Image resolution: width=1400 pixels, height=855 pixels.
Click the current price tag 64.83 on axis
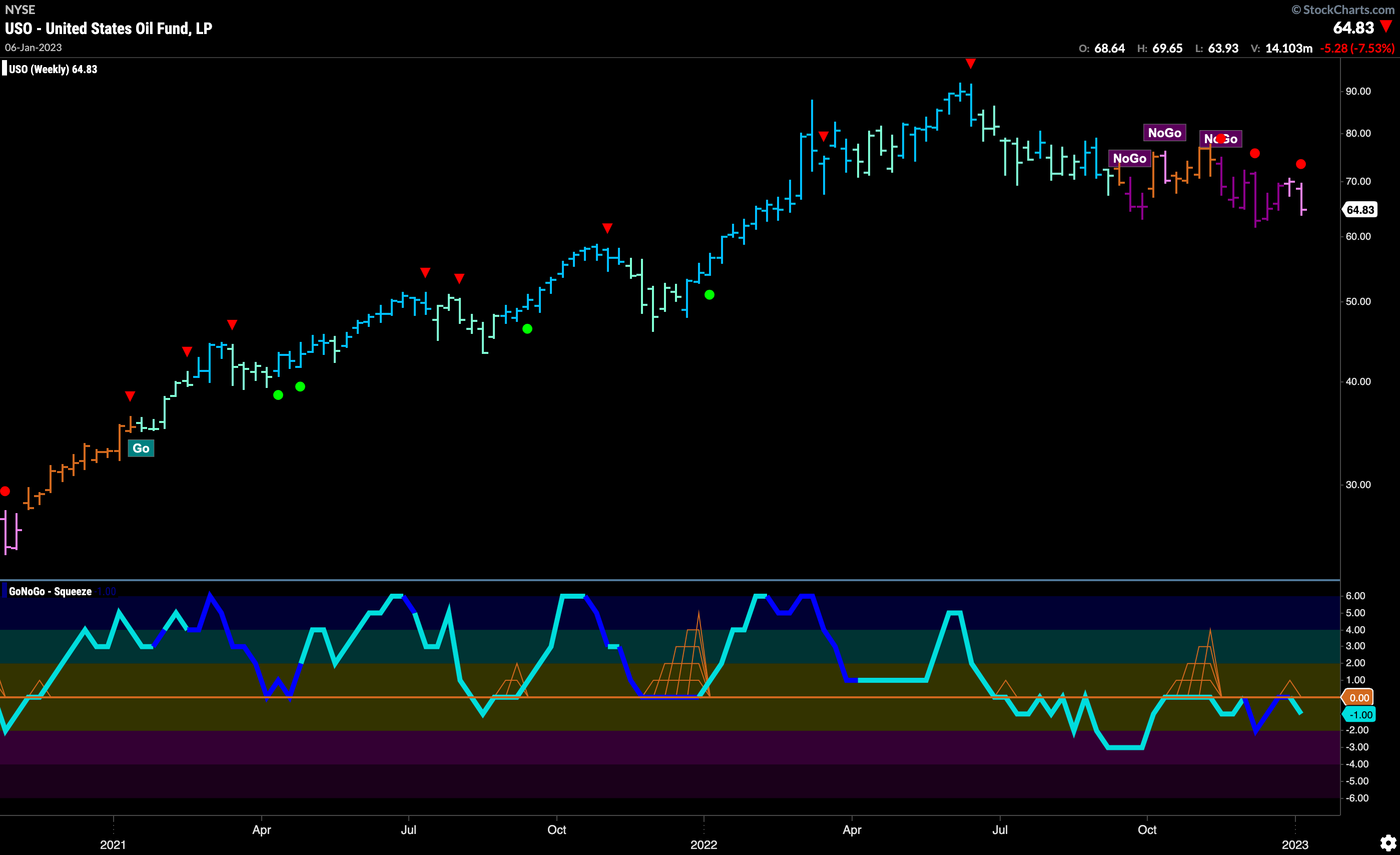1359,210
